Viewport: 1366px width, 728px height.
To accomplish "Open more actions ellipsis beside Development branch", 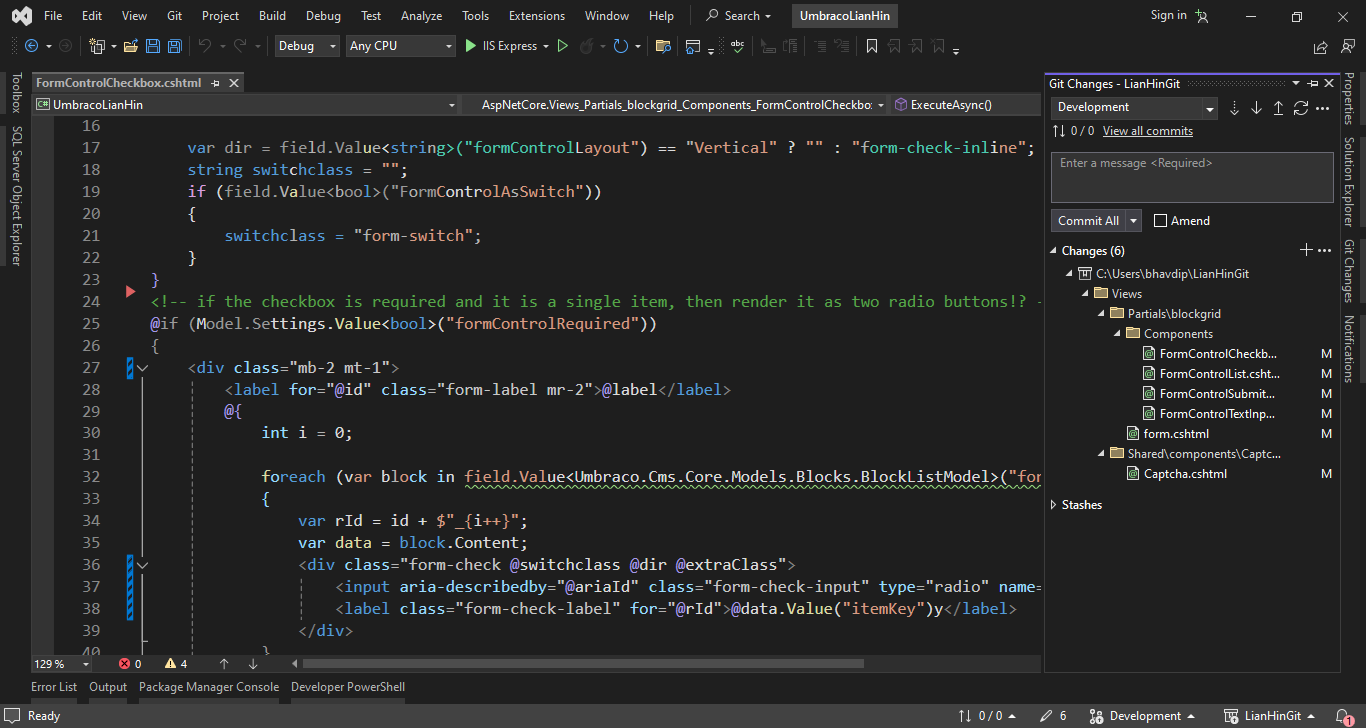I will coord(1323,108).
